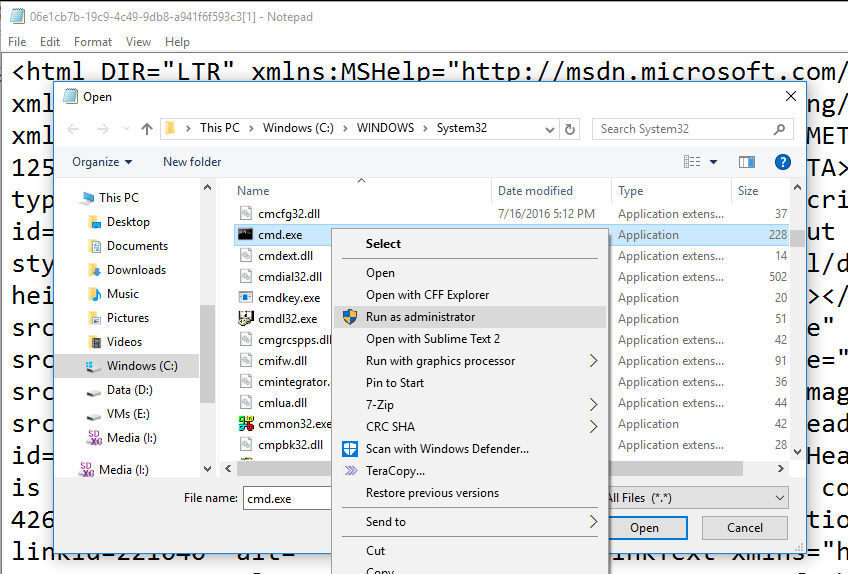This screenshot has width=848, height=574.
Task: Choose Open with Sublime Text 2
Action: tap(469, 339)
